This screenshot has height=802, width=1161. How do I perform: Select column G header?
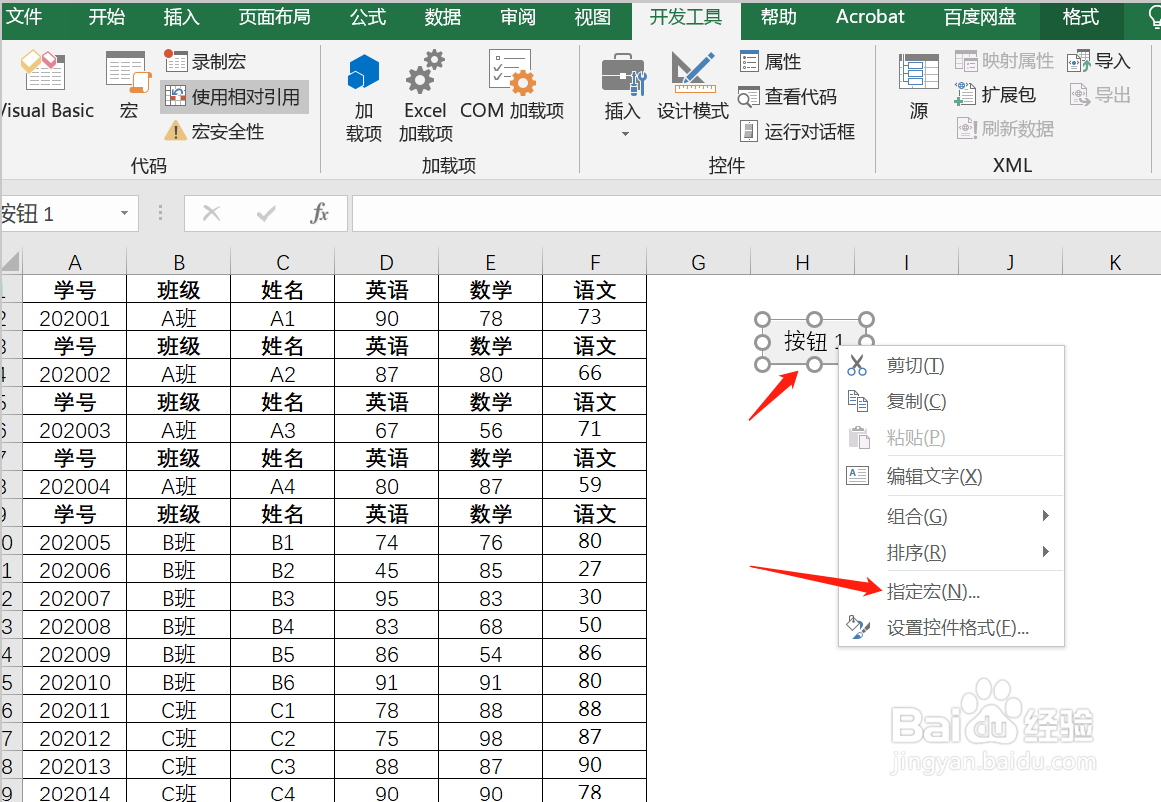(698, 262)
